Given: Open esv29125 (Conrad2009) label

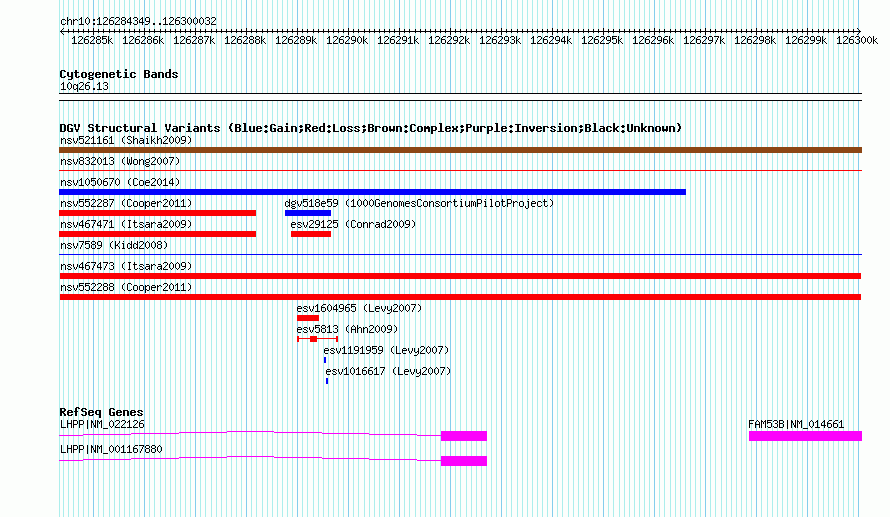Looking at the screenshot, I should [353, 224].
